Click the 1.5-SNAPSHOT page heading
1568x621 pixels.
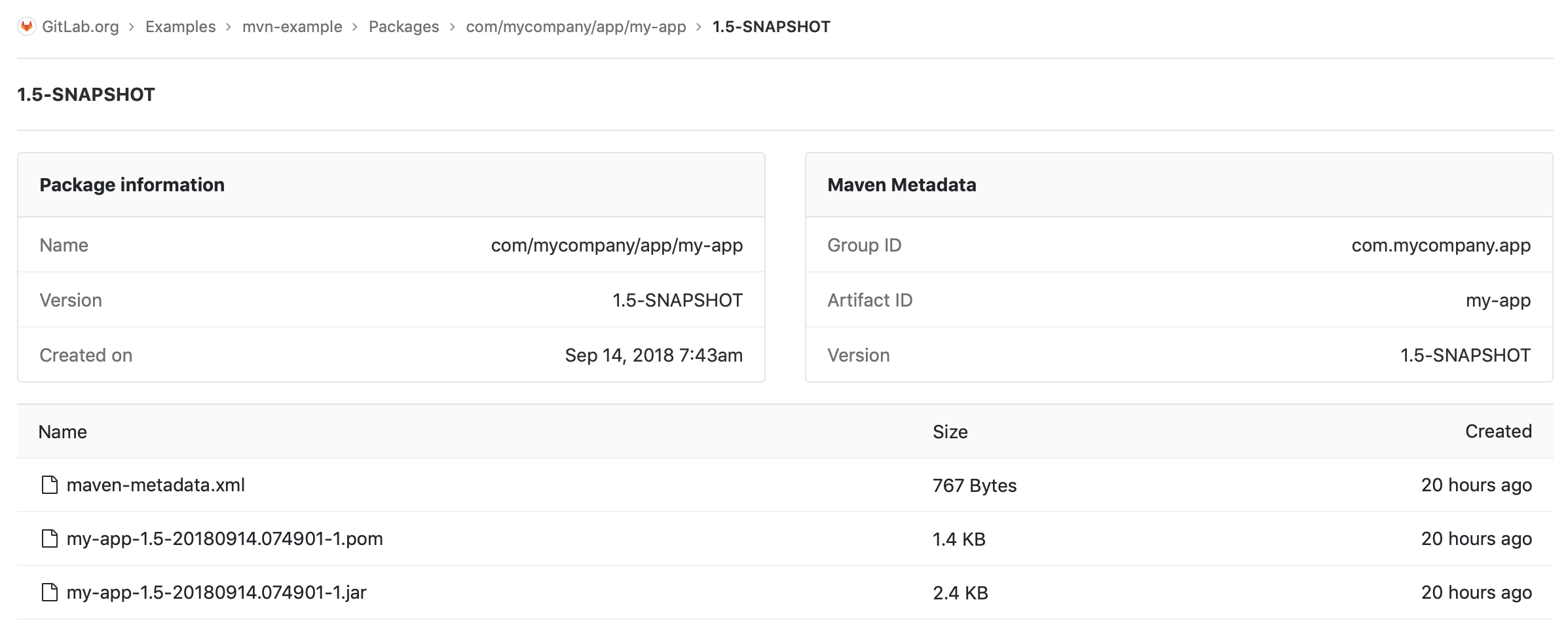click(x=86, y=94)
